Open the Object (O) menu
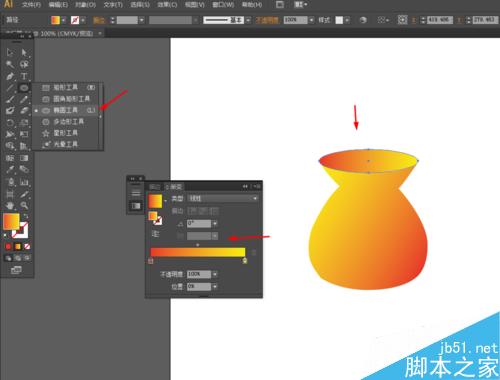The height and width of the screenshot is (380, 500). click(x=85, y=5)
